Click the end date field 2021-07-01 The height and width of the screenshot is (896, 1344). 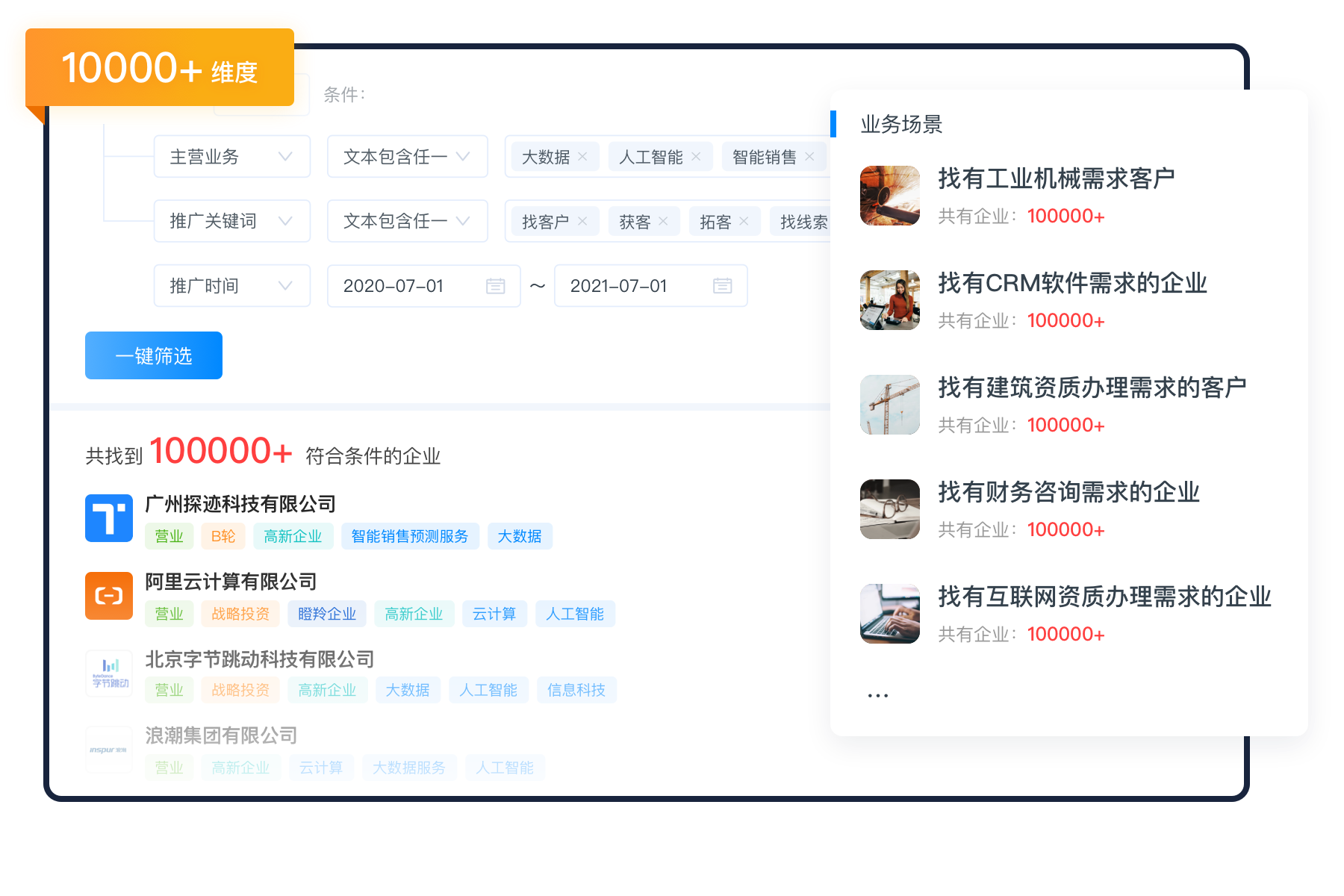pos(651,286)
